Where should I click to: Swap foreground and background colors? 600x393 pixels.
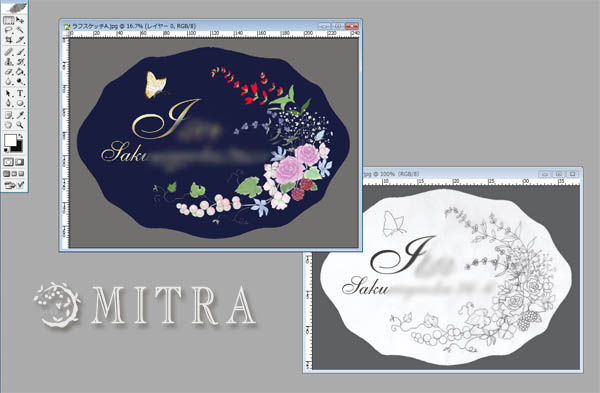[x=20, y=136]
